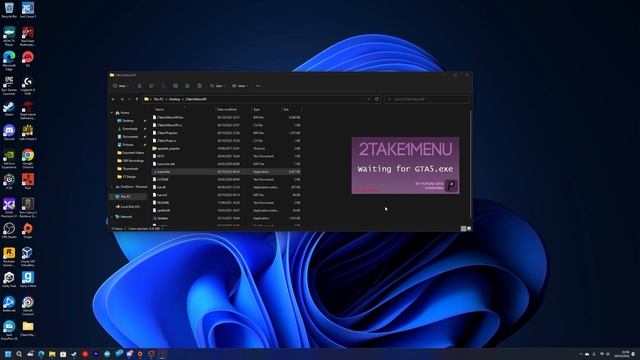Screen dimensions: 640x360
Task: Click the Rockstar Games Launcher desktop icon
Action: point(9,257)
